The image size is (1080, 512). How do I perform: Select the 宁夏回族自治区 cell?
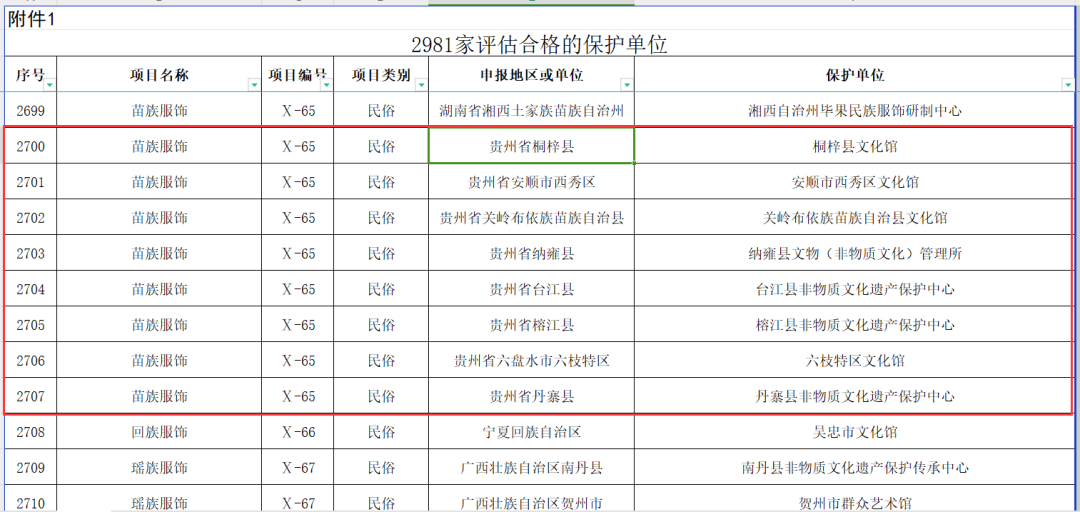531,432
